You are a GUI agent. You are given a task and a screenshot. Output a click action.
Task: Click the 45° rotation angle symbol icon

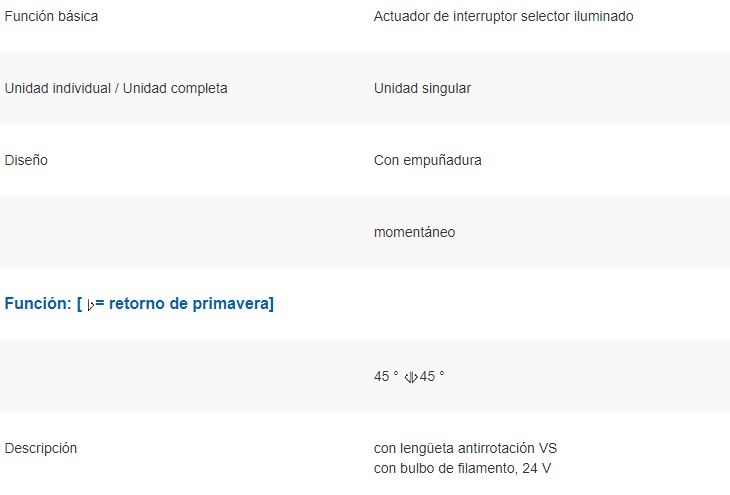point(411,377)
